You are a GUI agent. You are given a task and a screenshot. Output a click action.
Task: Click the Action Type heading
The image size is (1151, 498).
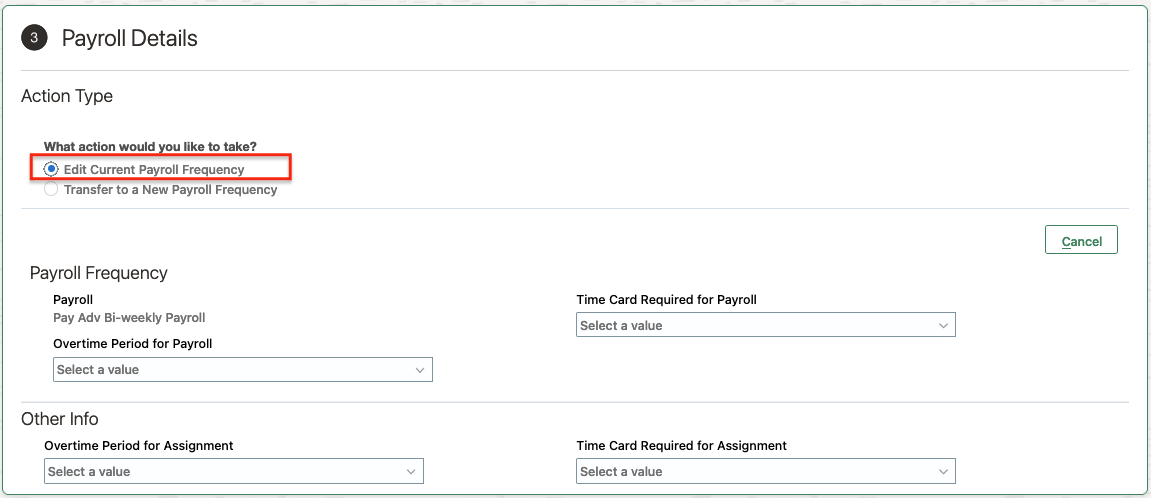(67, 96)
